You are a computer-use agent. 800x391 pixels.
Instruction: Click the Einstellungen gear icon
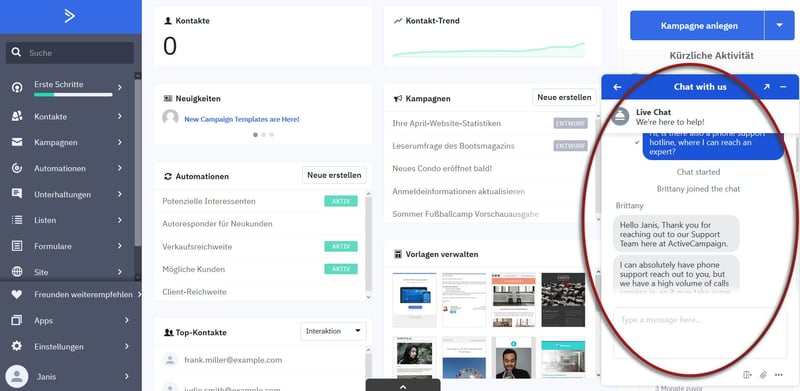coord(17,346)
